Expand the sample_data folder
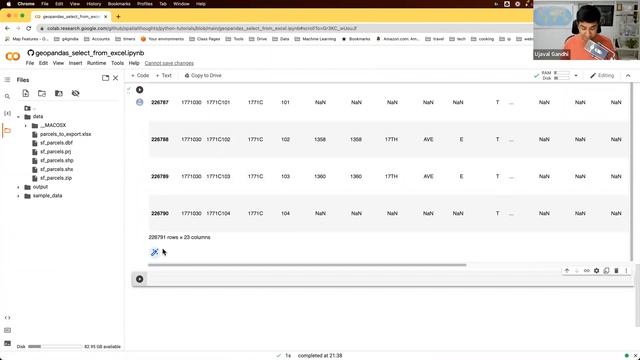Viewport: 640px width, 360px height. 18,196
